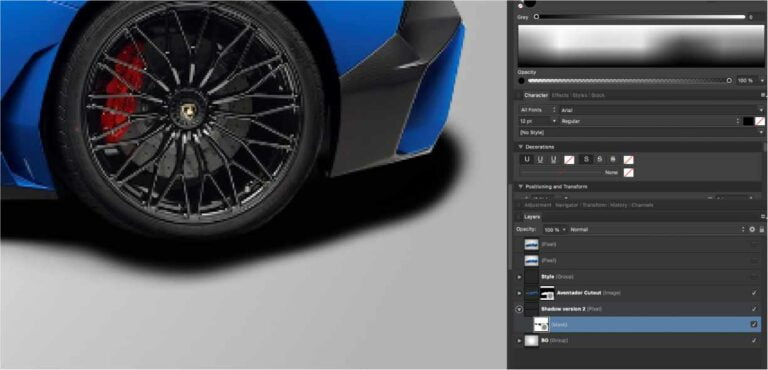Image resolution: width=768 pixels, height=370 pixels.
Task: Open the Layers panel gear settings icon
Action: coord(752,229)
